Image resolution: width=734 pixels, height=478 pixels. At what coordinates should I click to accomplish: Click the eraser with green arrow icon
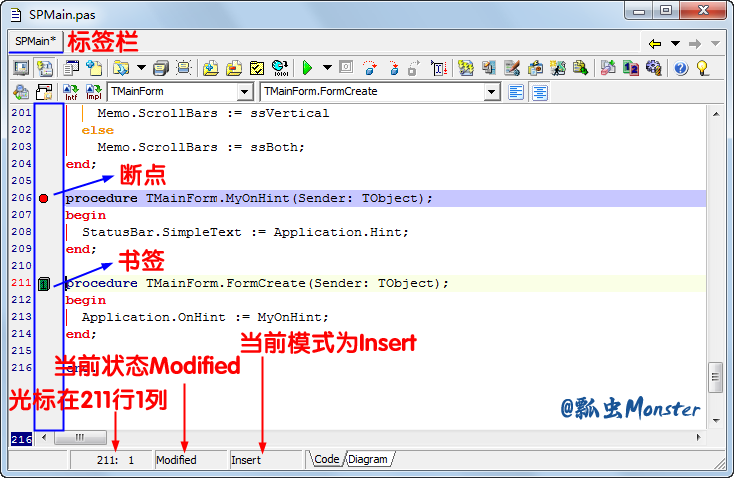point(608,68)
